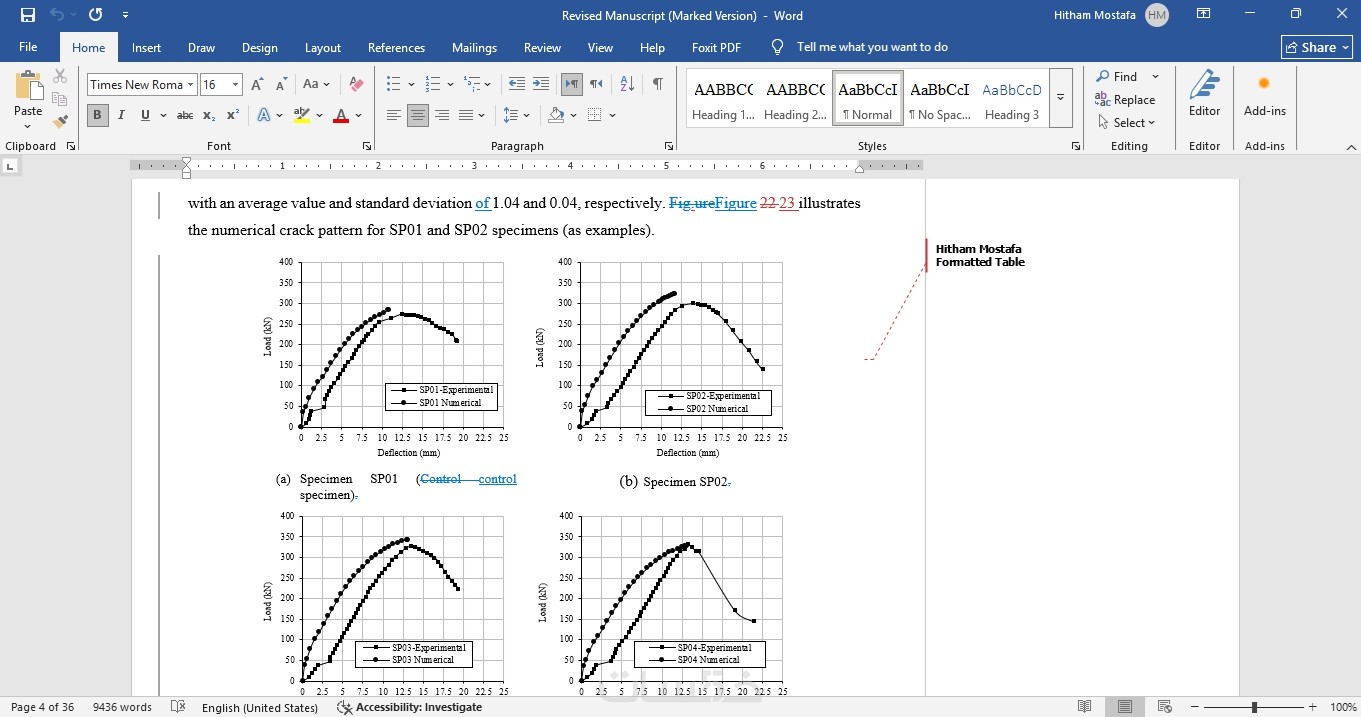Open the Editor proofing tool
The height and width of the screenshot is (717, 1361).
pos(1204,98)
